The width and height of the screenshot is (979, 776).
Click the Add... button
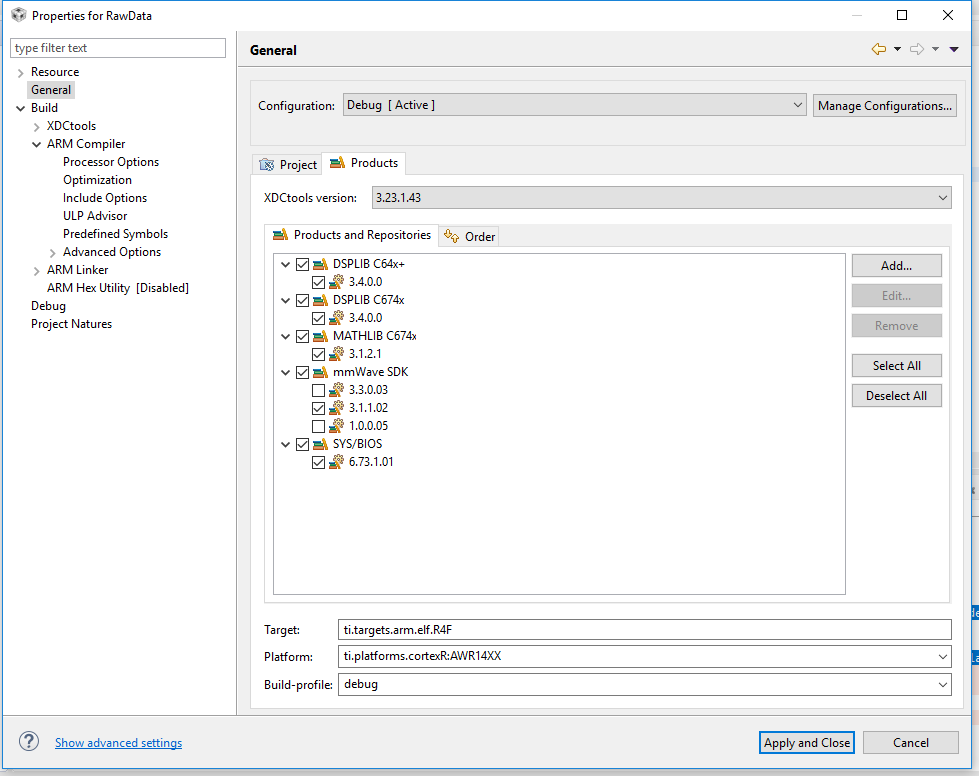click(897, 266)
